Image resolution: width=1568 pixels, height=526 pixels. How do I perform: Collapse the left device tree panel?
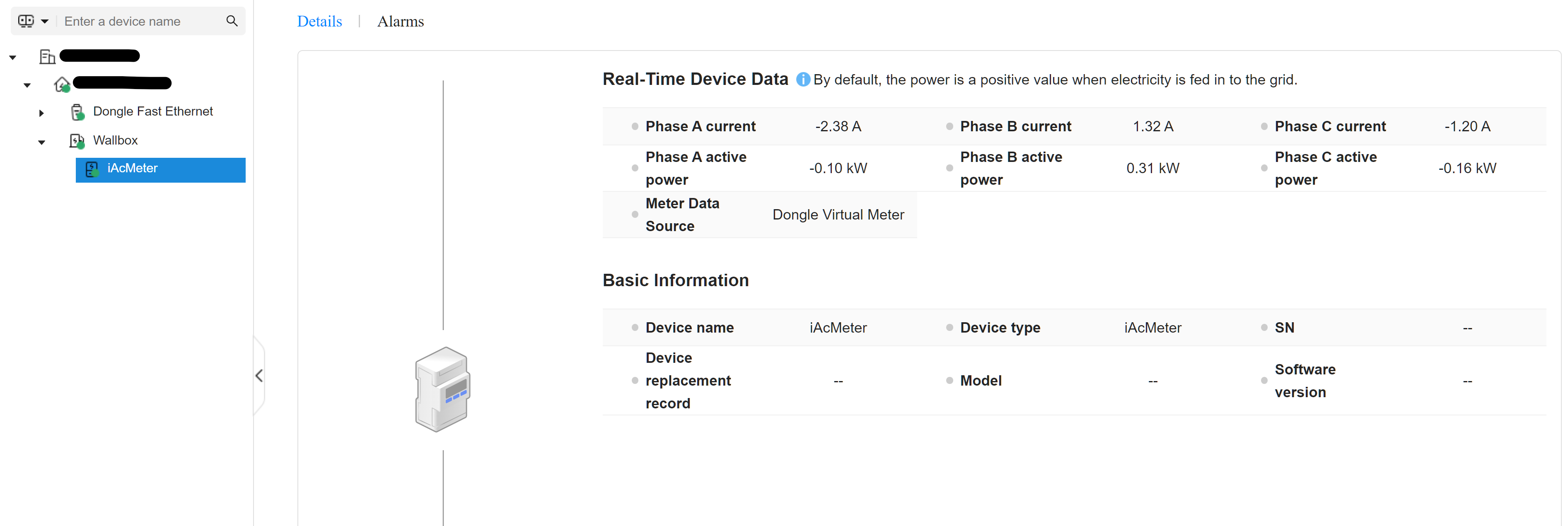click(x=259, y=376)
